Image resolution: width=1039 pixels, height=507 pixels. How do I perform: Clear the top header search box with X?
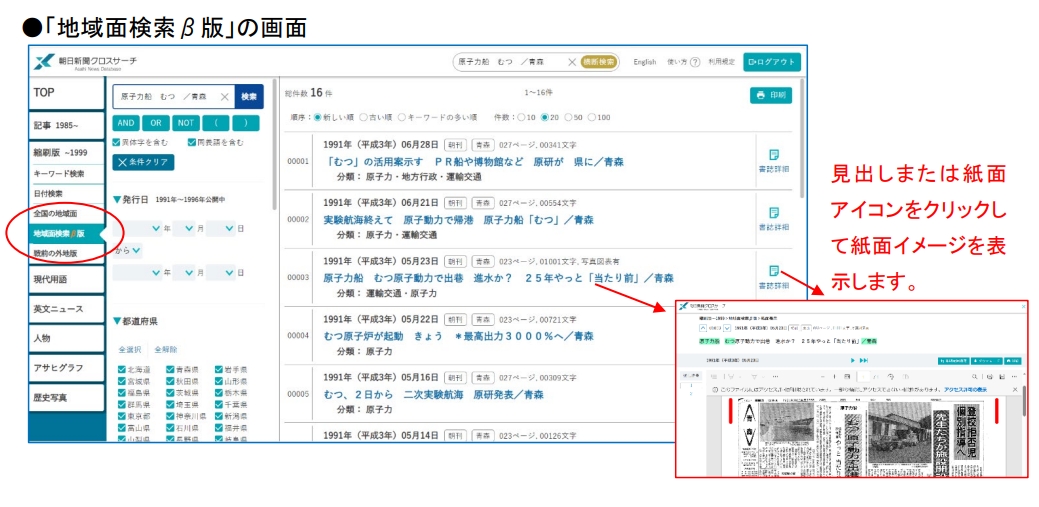(x=572, y=62)
